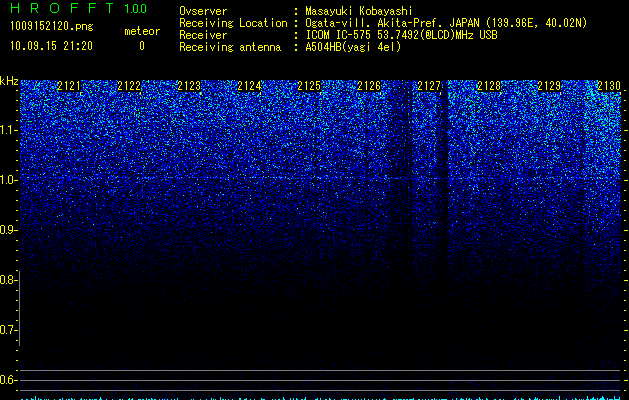Click the 2122 time marker
This screenshot has height=400, width=629.
coord(129,86)
